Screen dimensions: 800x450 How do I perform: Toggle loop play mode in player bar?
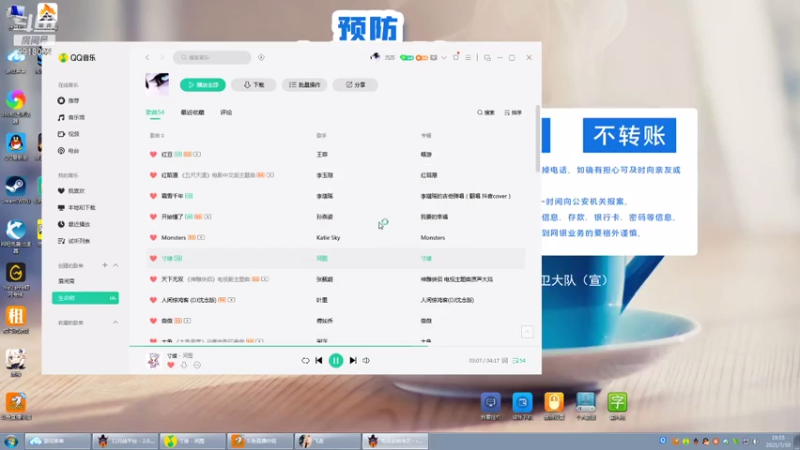305,361
